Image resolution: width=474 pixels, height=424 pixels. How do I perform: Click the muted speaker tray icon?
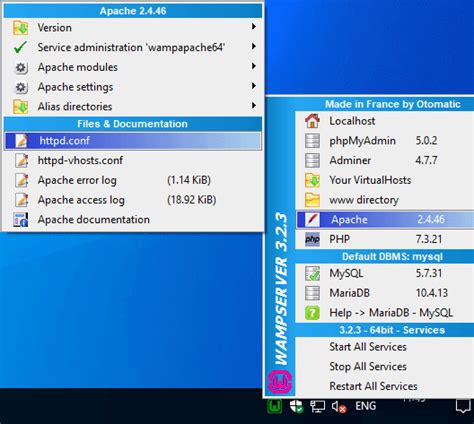(x=339, y=406)
